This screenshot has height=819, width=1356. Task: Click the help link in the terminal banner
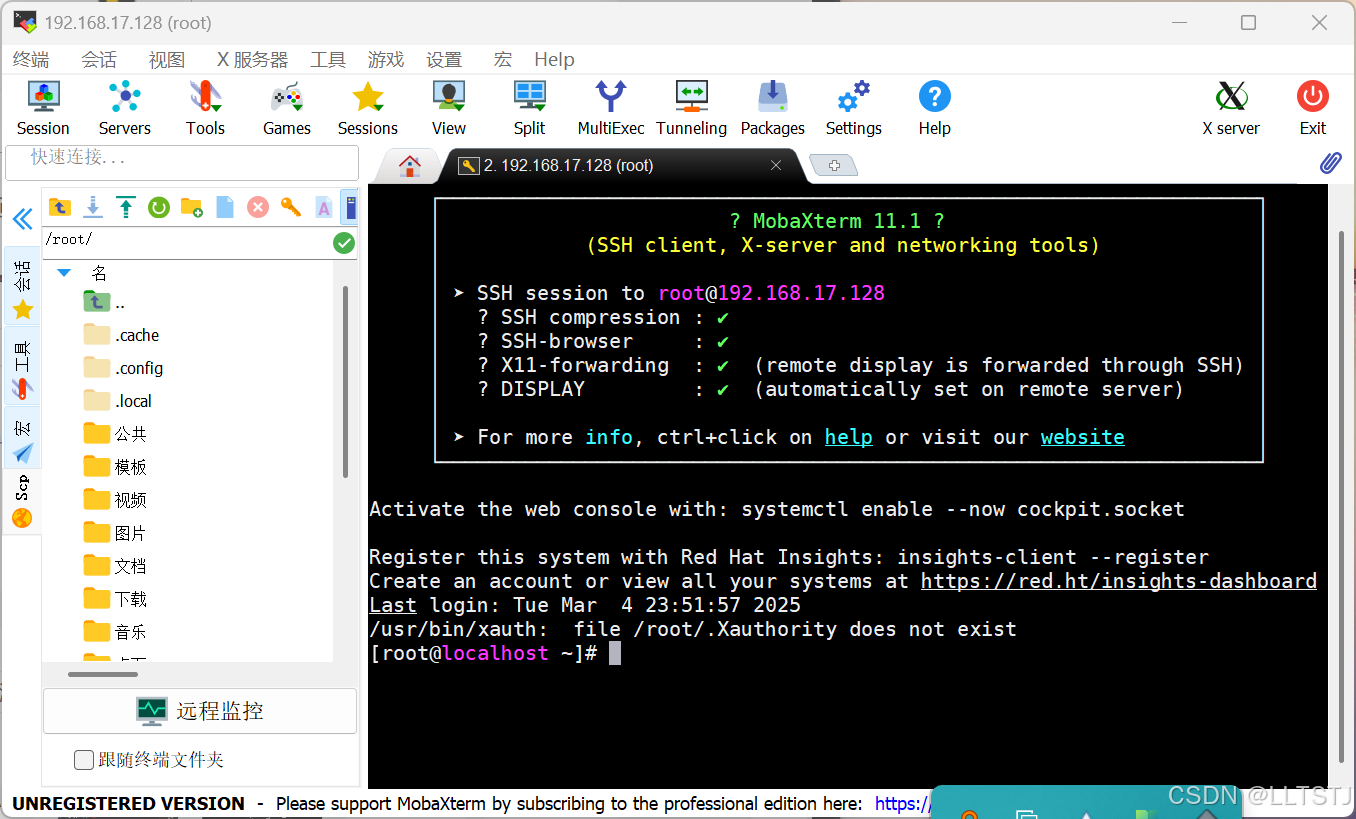849,437
